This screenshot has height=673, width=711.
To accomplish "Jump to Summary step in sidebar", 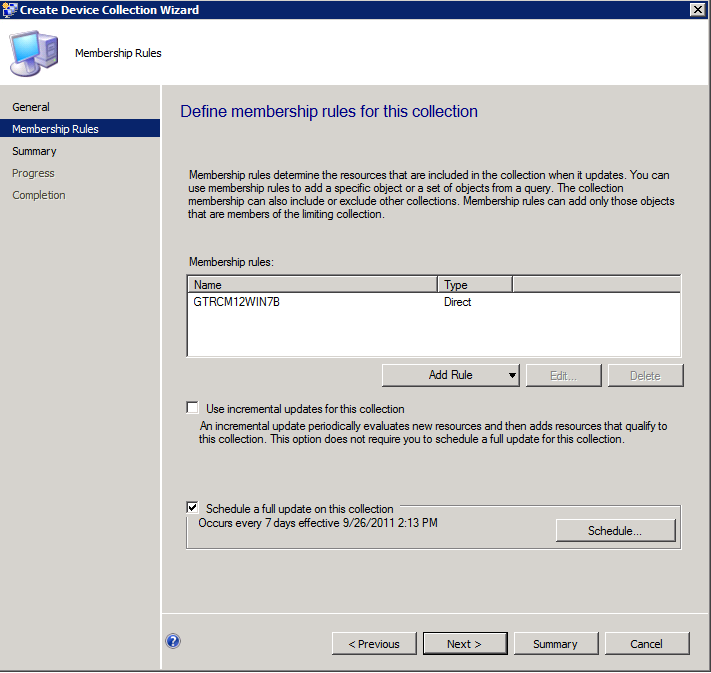I will (34, 151).
